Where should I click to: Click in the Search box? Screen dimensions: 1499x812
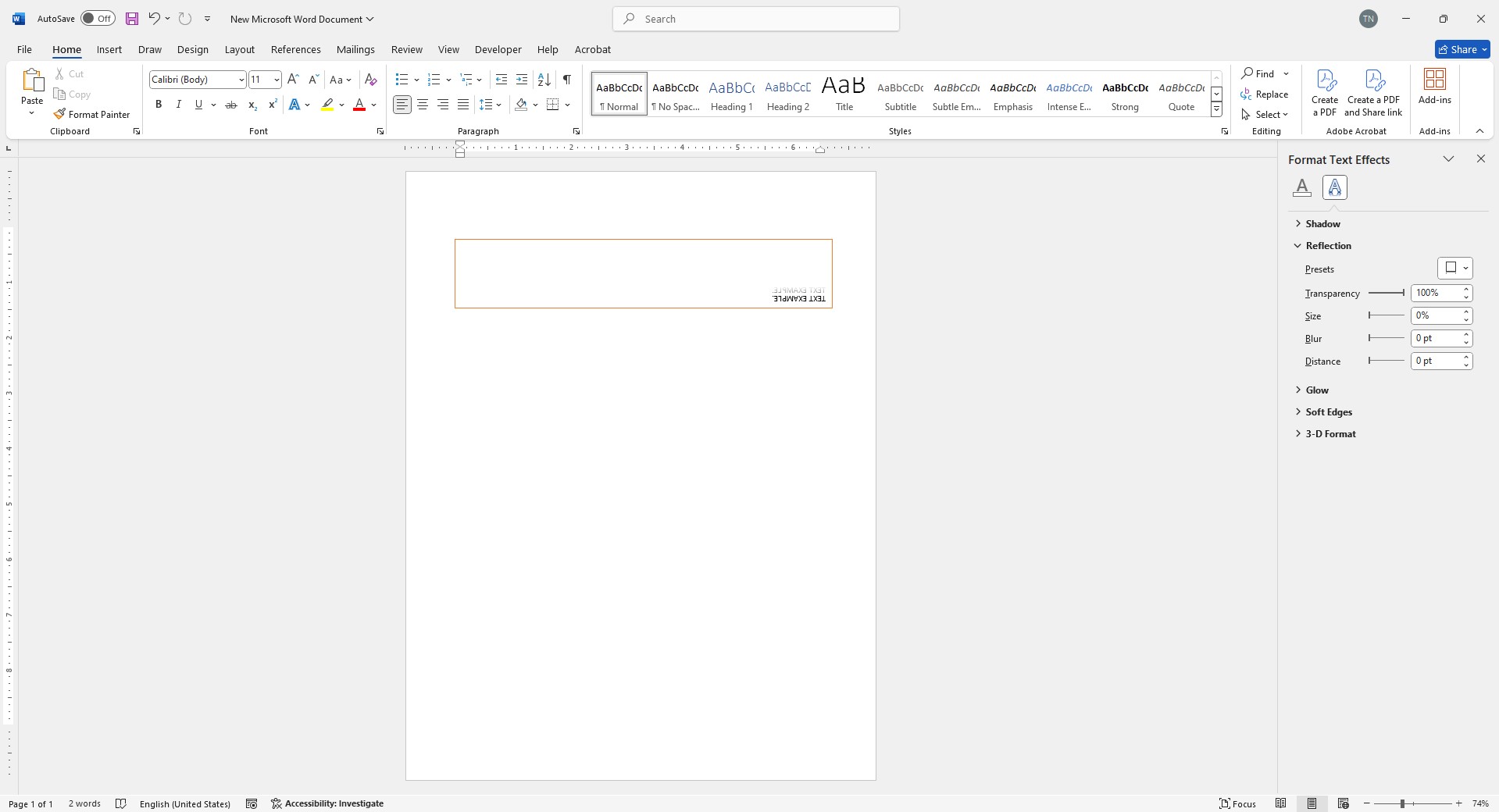coord(756,19)
